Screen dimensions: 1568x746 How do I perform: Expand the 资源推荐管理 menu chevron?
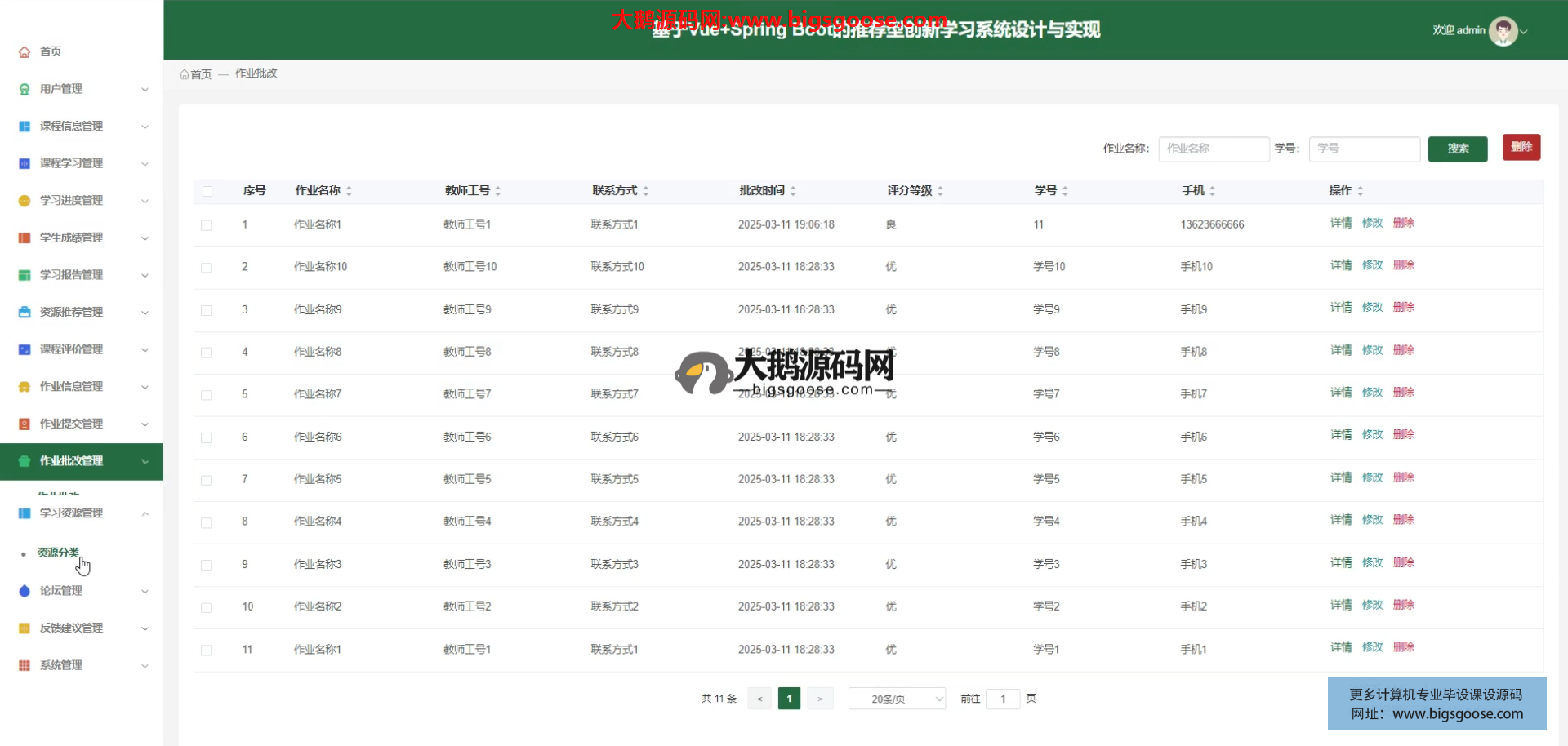145,313
